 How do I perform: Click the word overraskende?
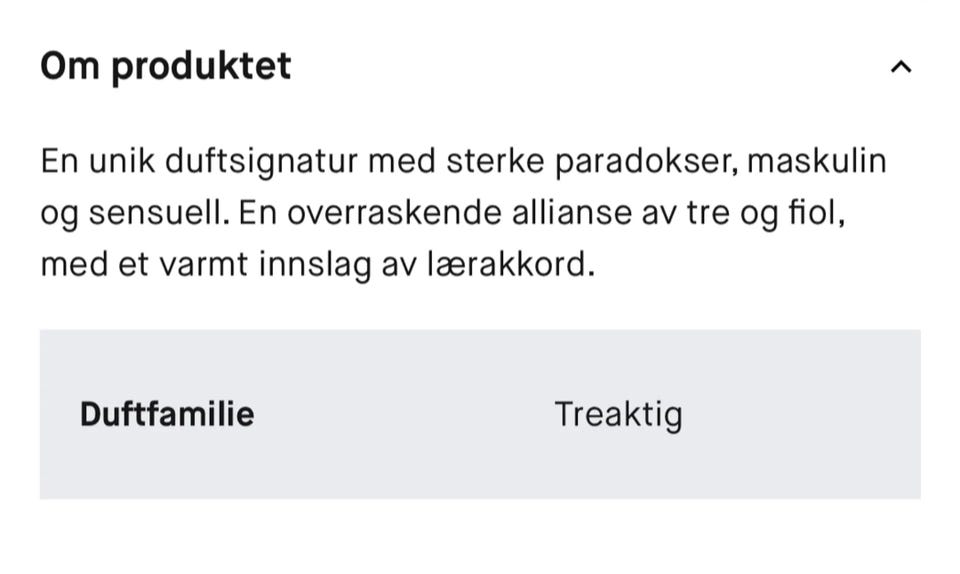(x=395, y=214)
